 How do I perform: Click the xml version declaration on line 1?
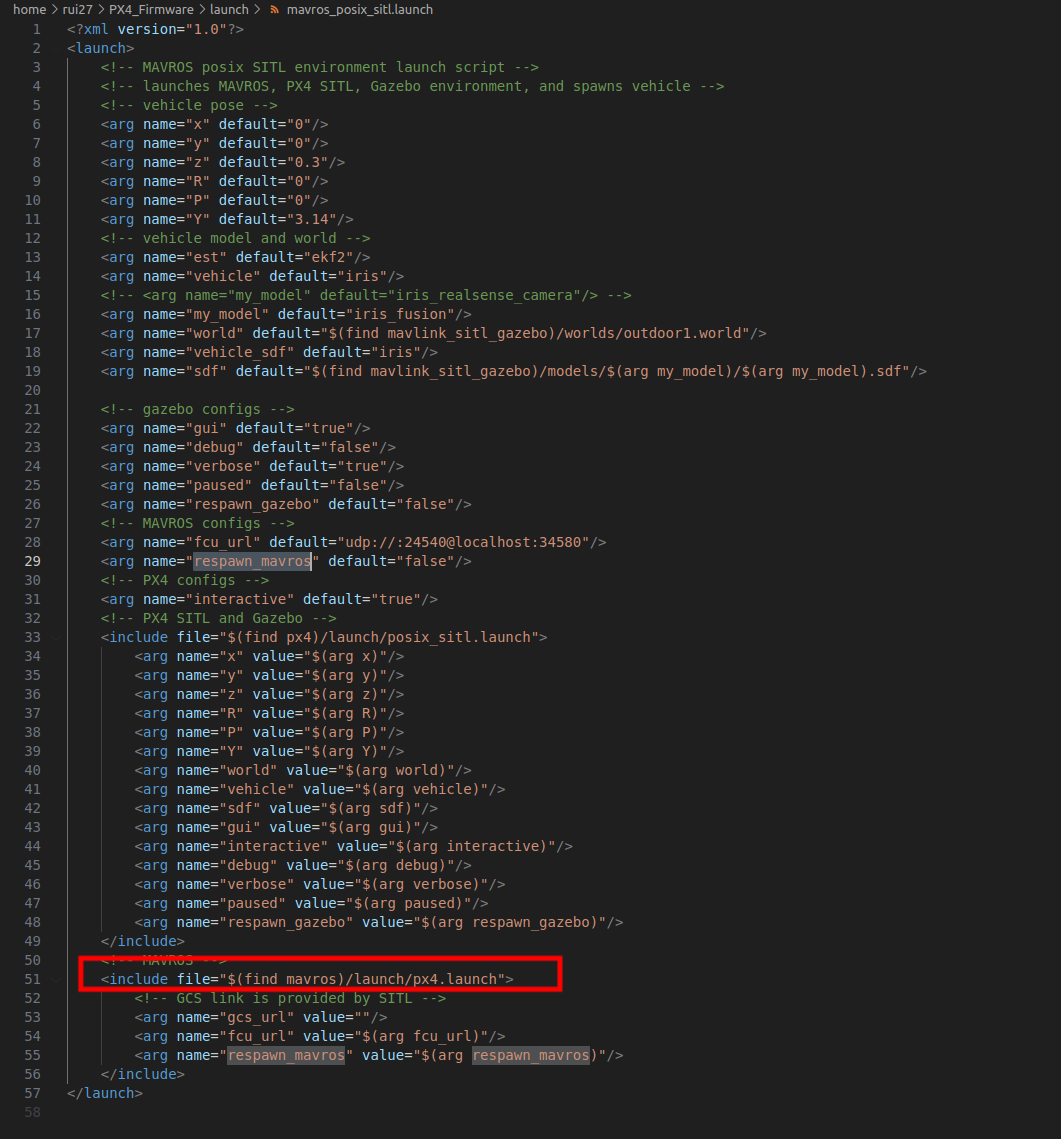coord(155,29)
